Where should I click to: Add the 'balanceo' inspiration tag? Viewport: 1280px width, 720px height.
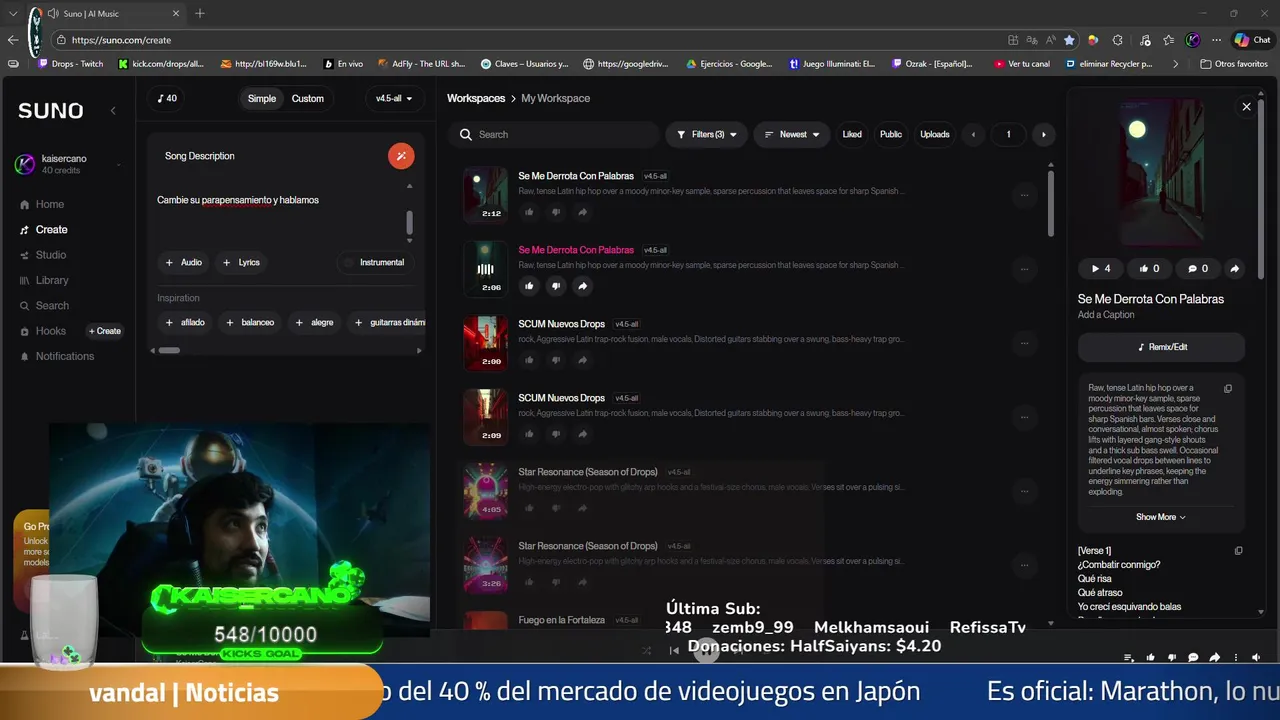pyautogui.click(x=250, y=322)
